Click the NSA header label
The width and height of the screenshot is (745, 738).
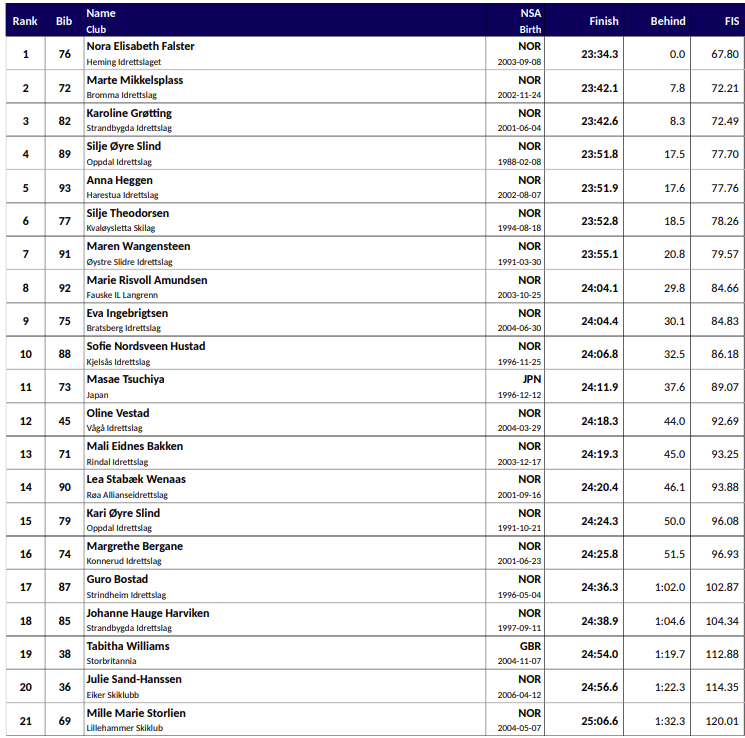click(x=530, y=13)
